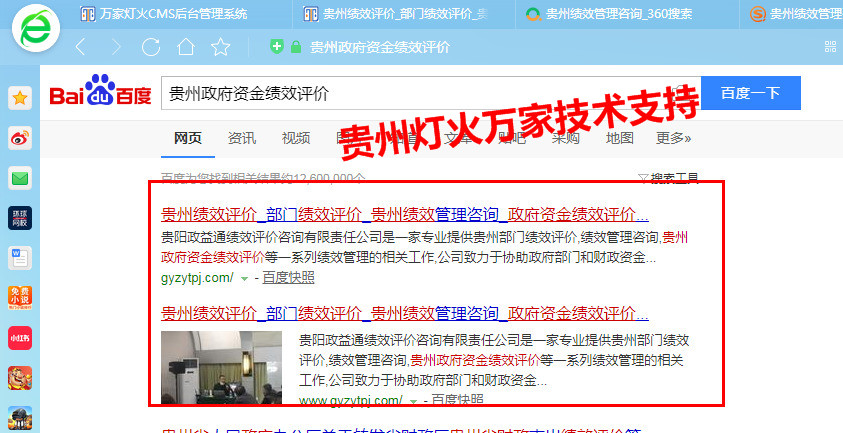Open the Word document sidebar icon
The height and width of the screenshot is (433, 843).
click(x=20, y=258)
